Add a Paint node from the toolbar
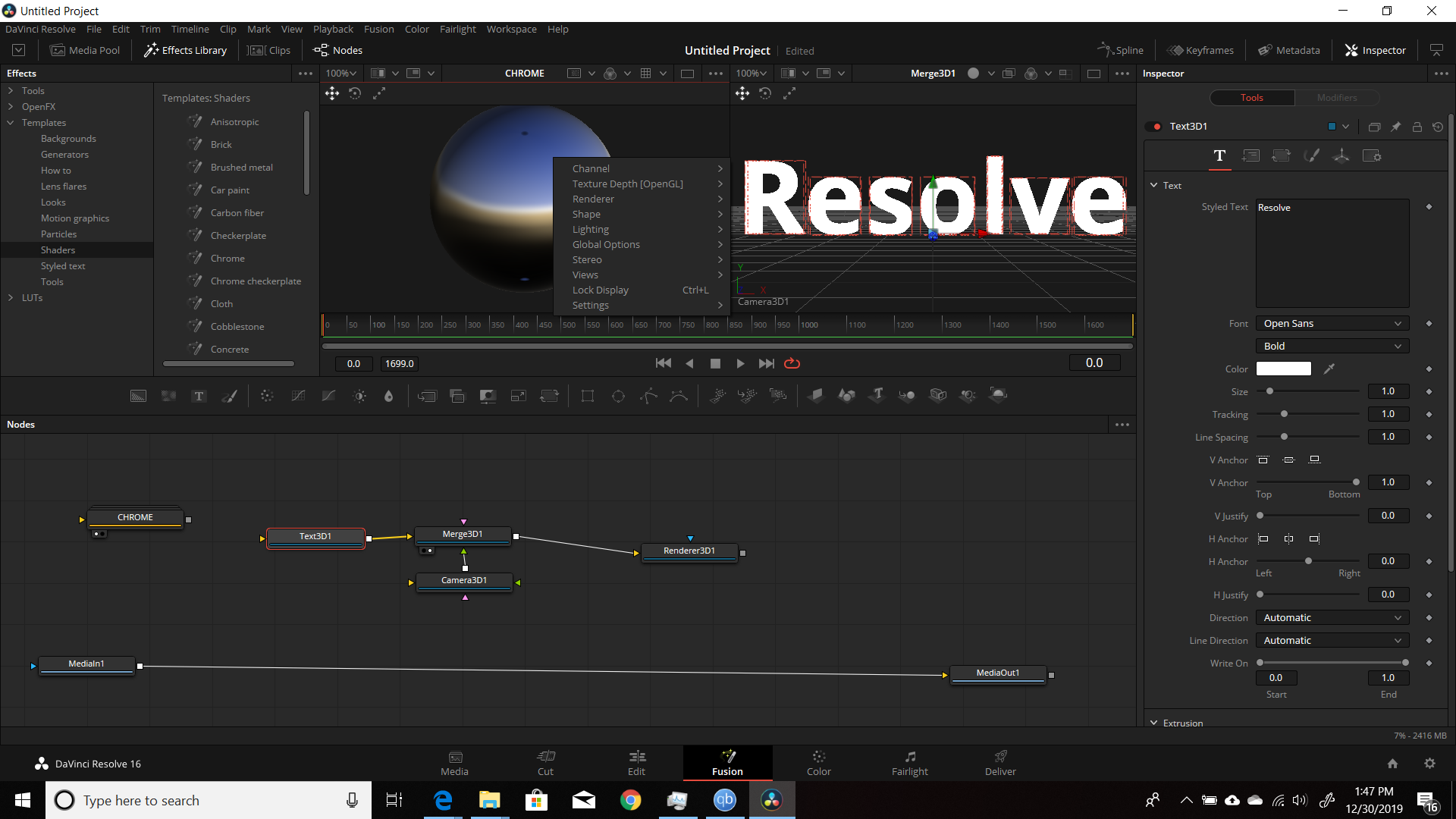 pyautogui.click(x=229, y=396)
